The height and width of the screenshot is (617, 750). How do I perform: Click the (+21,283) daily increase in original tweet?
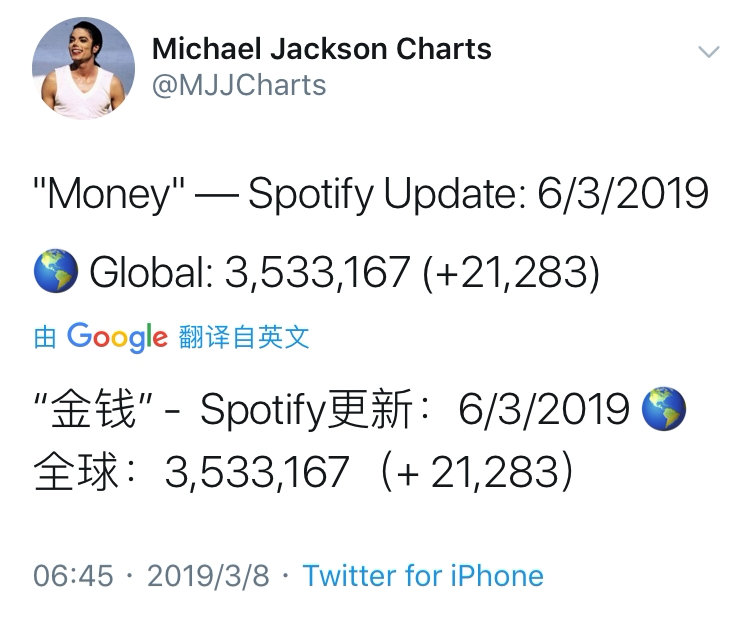[511, 272]
